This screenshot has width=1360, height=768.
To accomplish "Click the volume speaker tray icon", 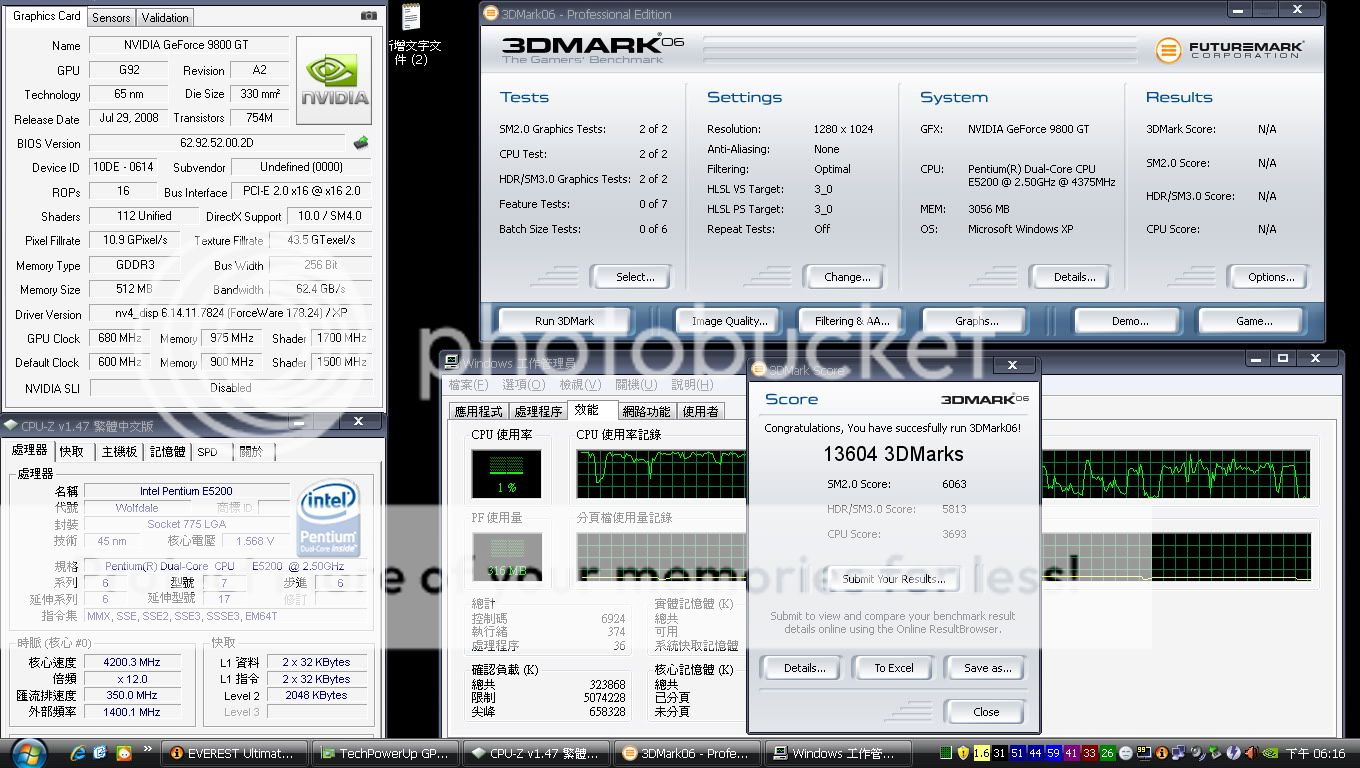I will [x=1251, y=753].
